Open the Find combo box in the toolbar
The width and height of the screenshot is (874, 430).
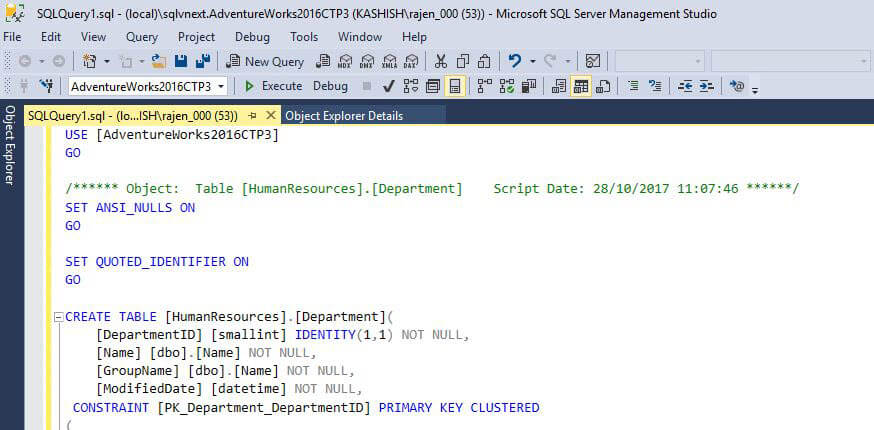pyautogui.click(x=659, y=61)
